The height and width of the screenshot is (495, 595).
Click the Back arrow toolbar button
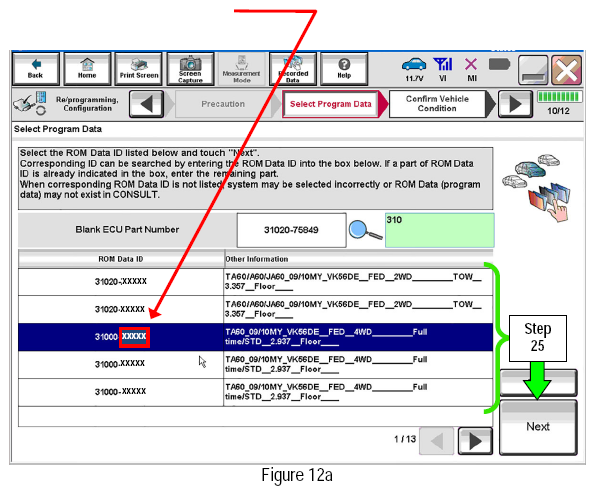point(36,69)
